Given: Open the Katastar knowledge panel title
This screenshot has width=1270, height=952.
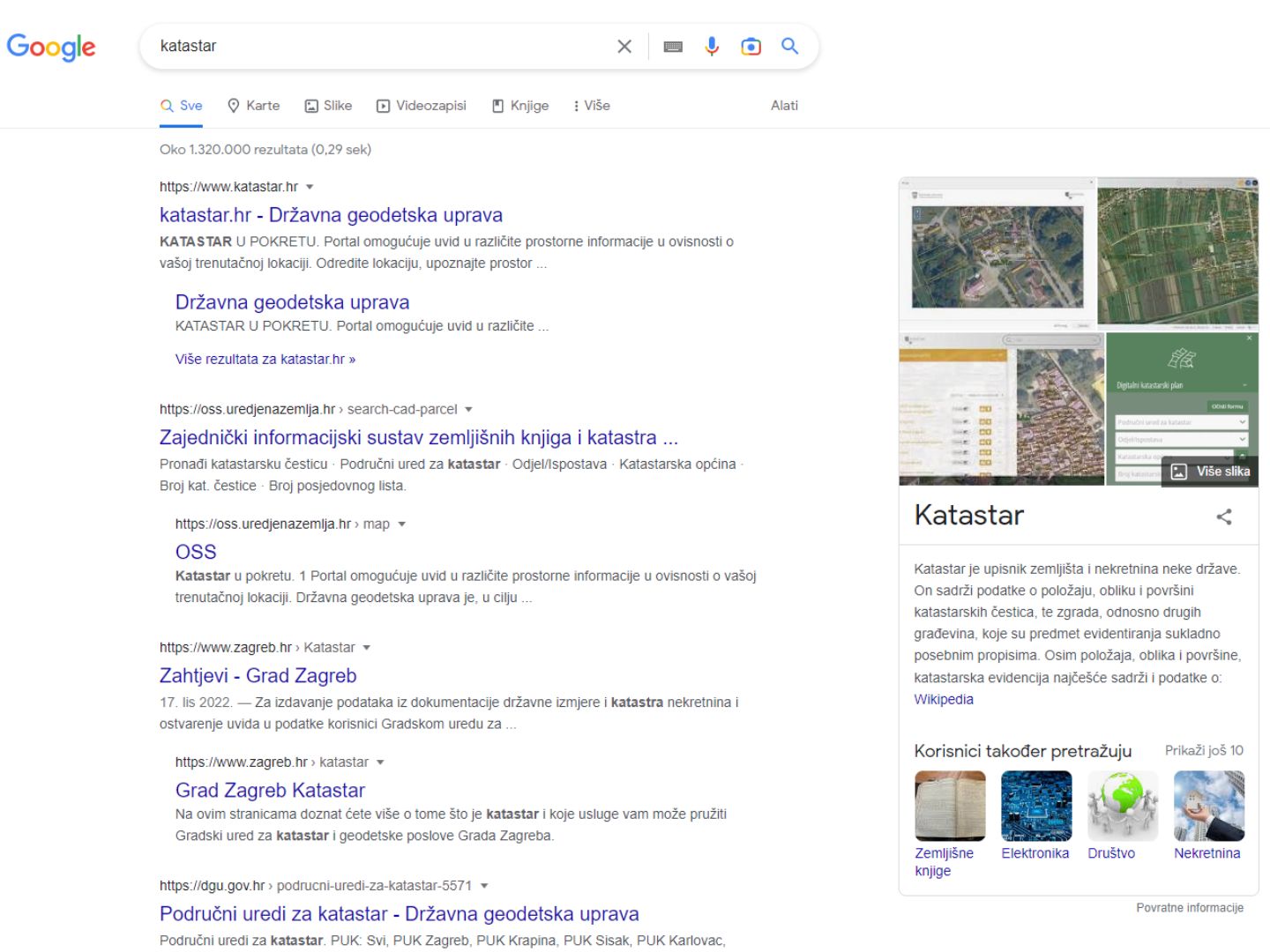Looking at the screenshot, I should [x=969, y=515].
